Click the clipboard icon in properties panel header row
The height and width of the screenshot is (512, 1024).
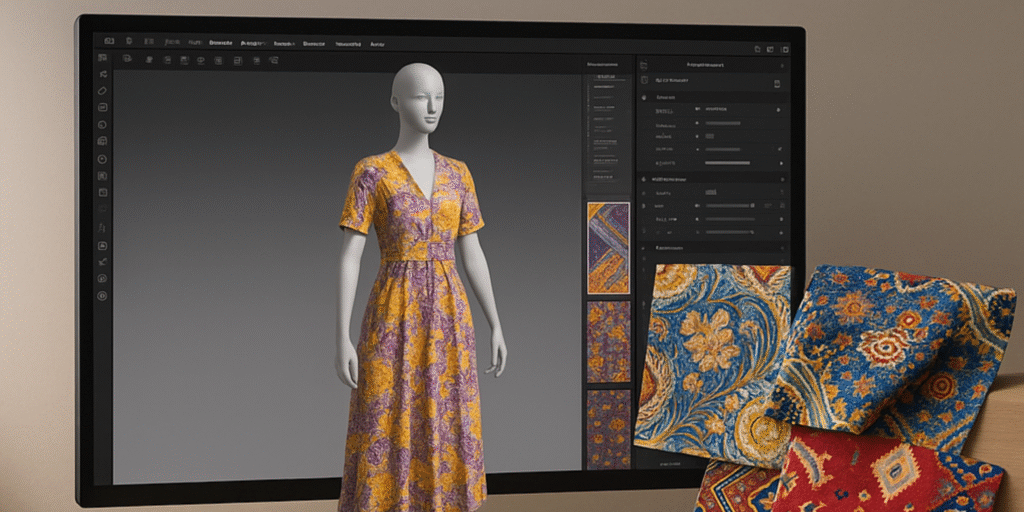777,83
